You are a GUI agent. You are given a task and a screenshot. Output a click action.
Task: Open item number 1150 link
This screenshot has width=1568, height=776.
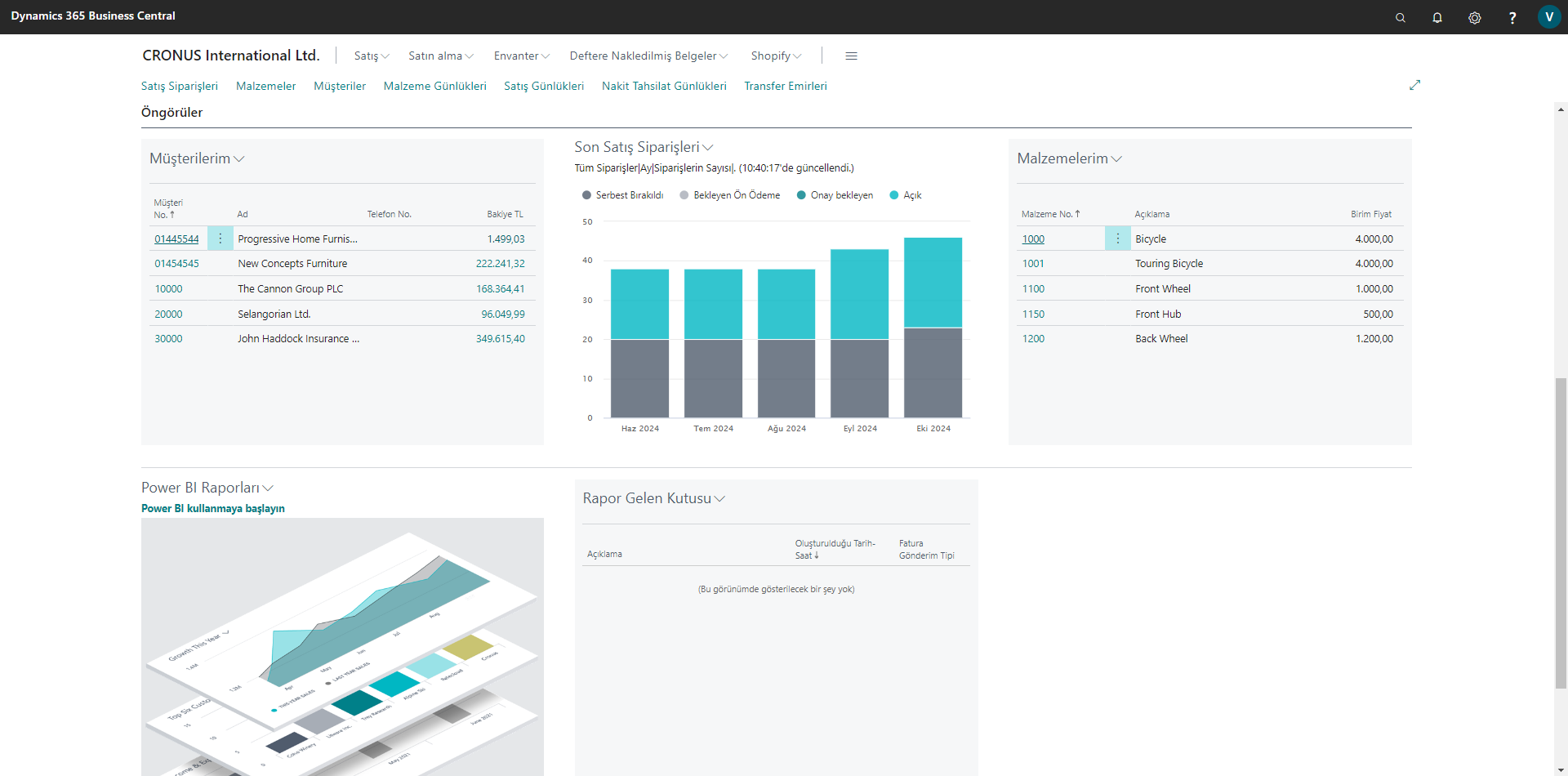pyautogui.click(x=1033, y=314)
